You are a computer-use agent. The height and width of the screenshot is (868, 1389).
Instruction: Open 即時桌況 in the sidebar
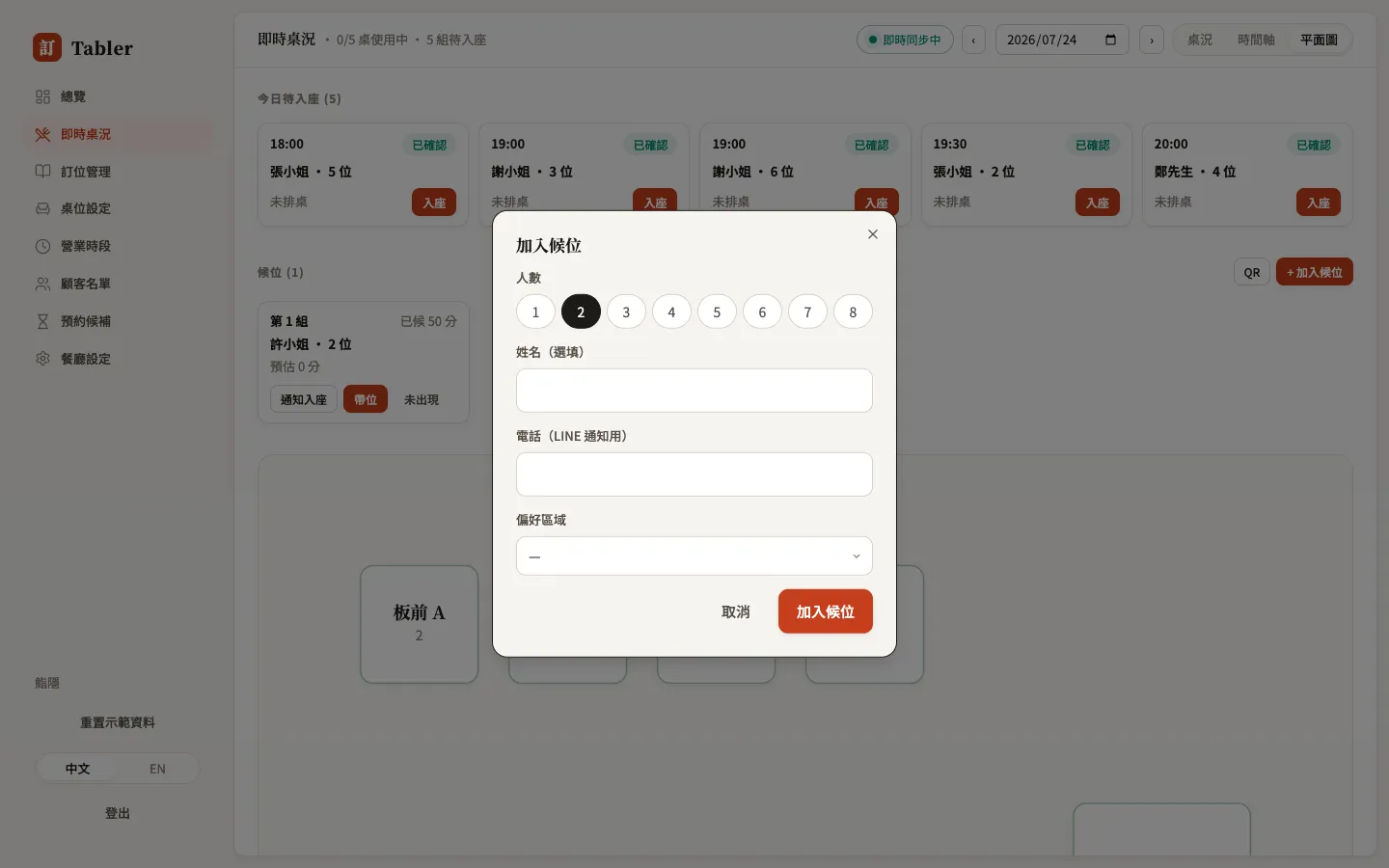[118, 134]
